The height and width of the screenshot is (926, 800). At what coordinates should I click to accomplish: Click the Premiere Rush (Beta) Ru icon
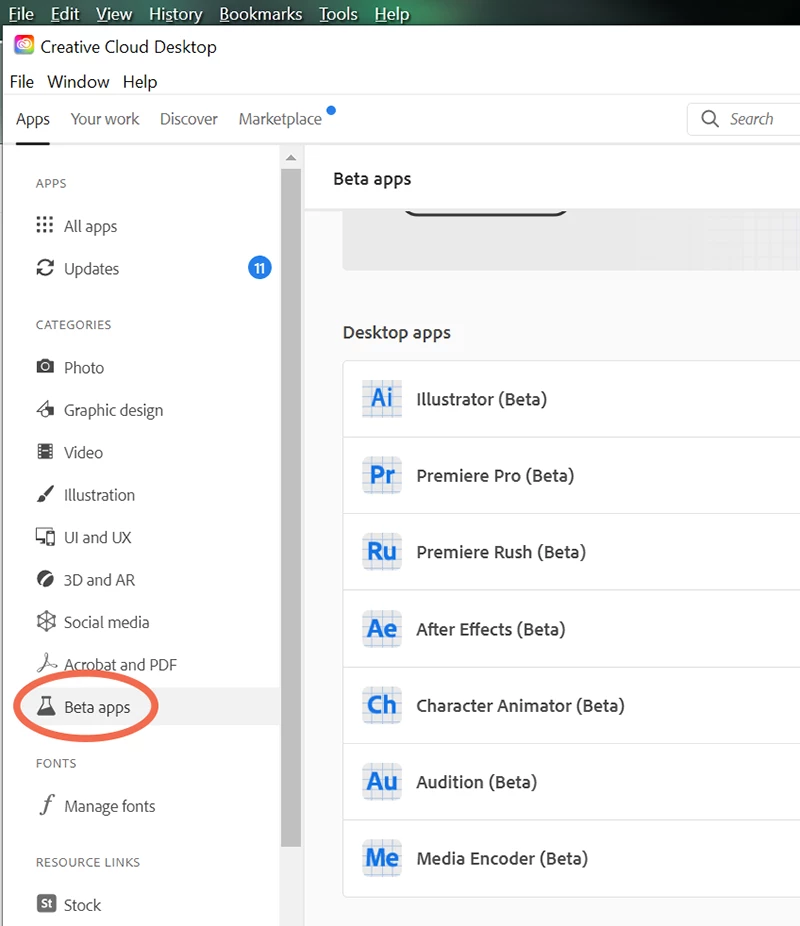(x=382, y=552)
